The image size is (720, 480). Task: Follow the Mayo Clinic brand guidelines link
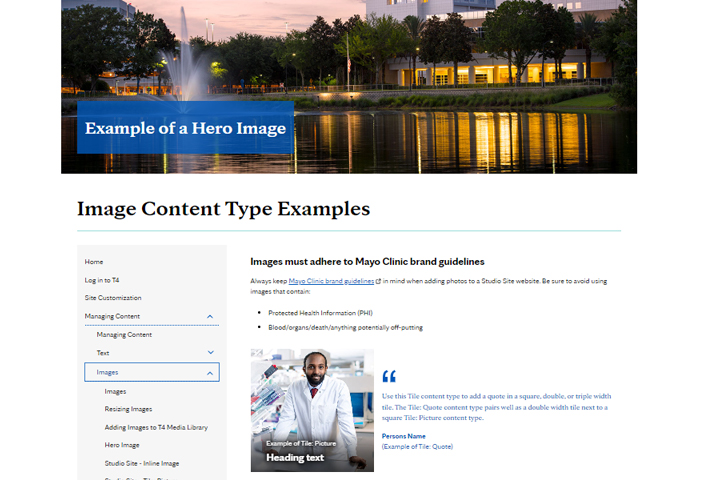click(331, 281)
